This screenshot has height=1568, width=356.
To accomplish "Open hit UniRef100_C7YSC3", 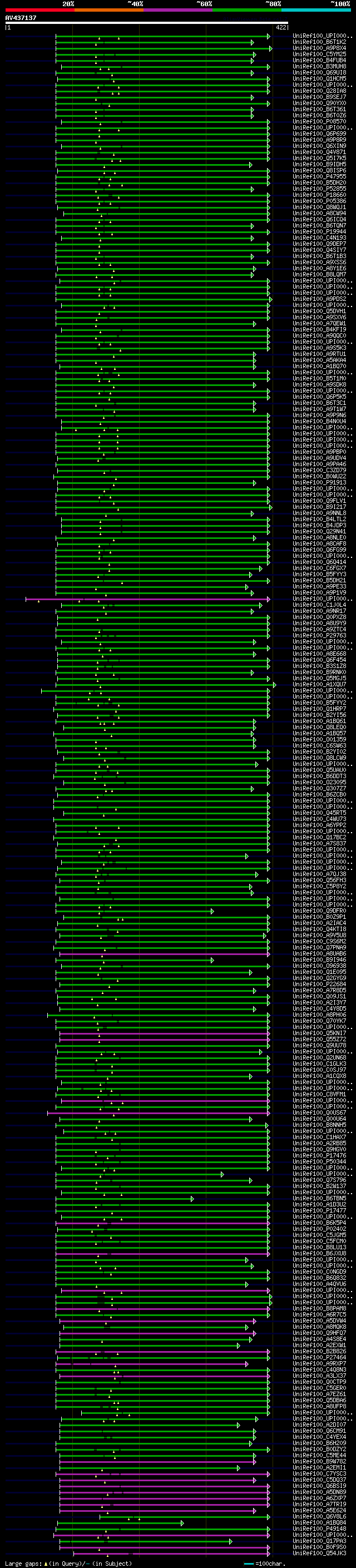I will coord(319,1473).
